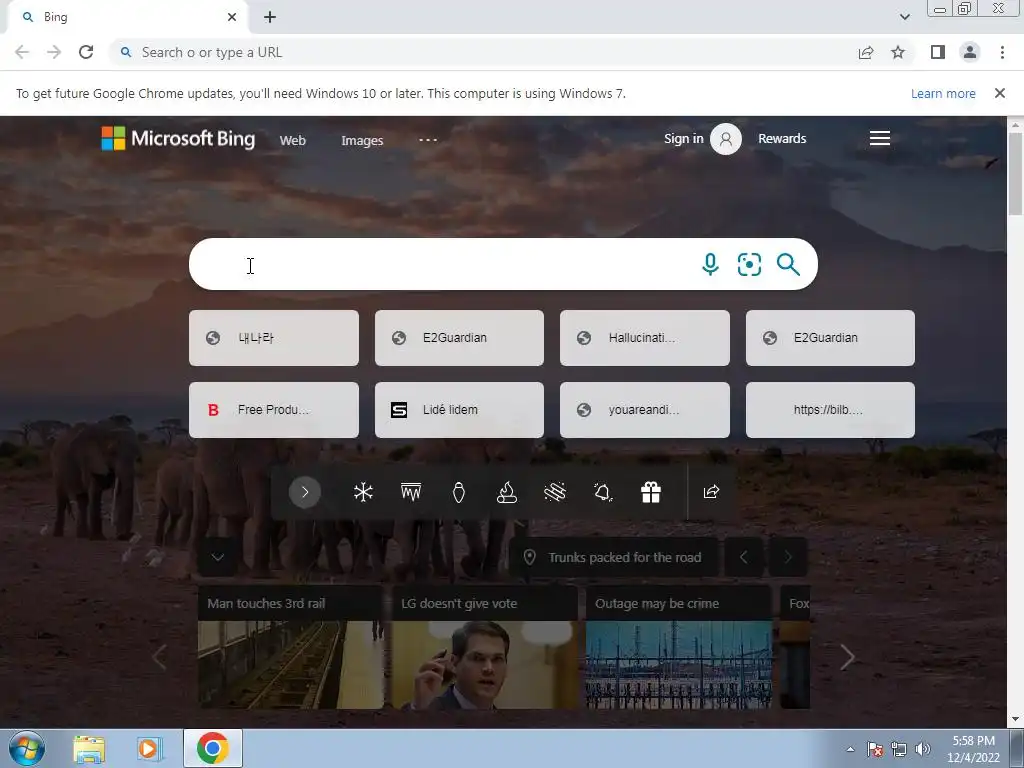Screen dimensions: 1024x768
Task: Open Chrome side panel
Action: 938,52
